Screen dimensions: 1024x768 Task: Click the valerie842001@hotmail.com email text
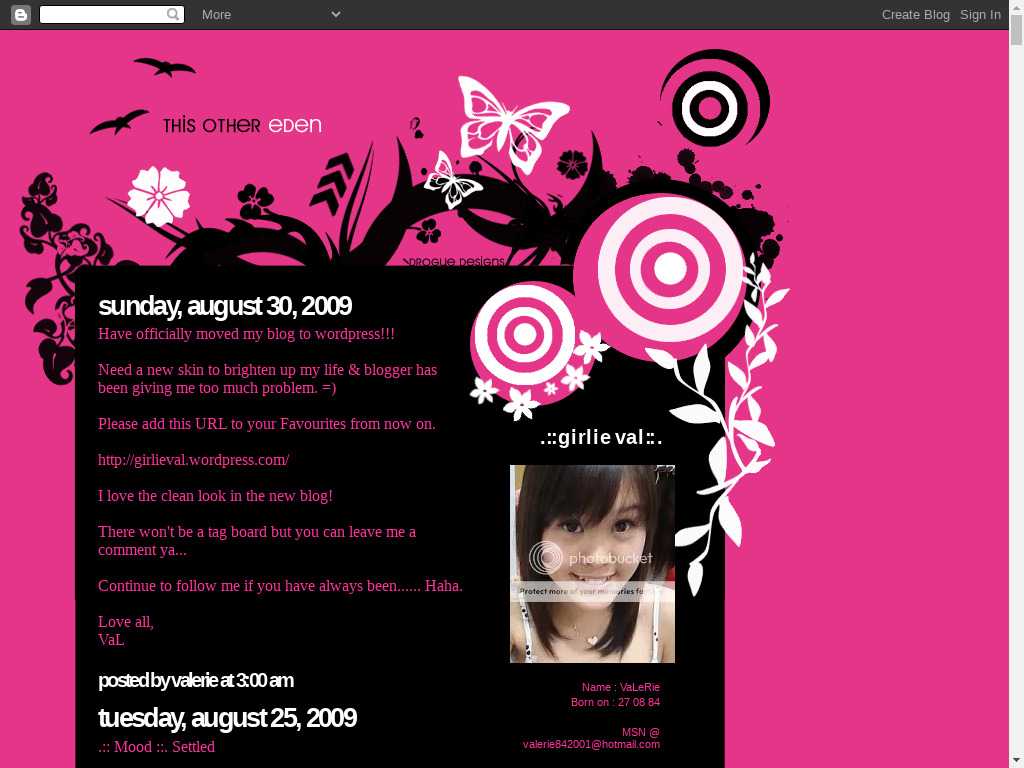click(x=591, y=744)
